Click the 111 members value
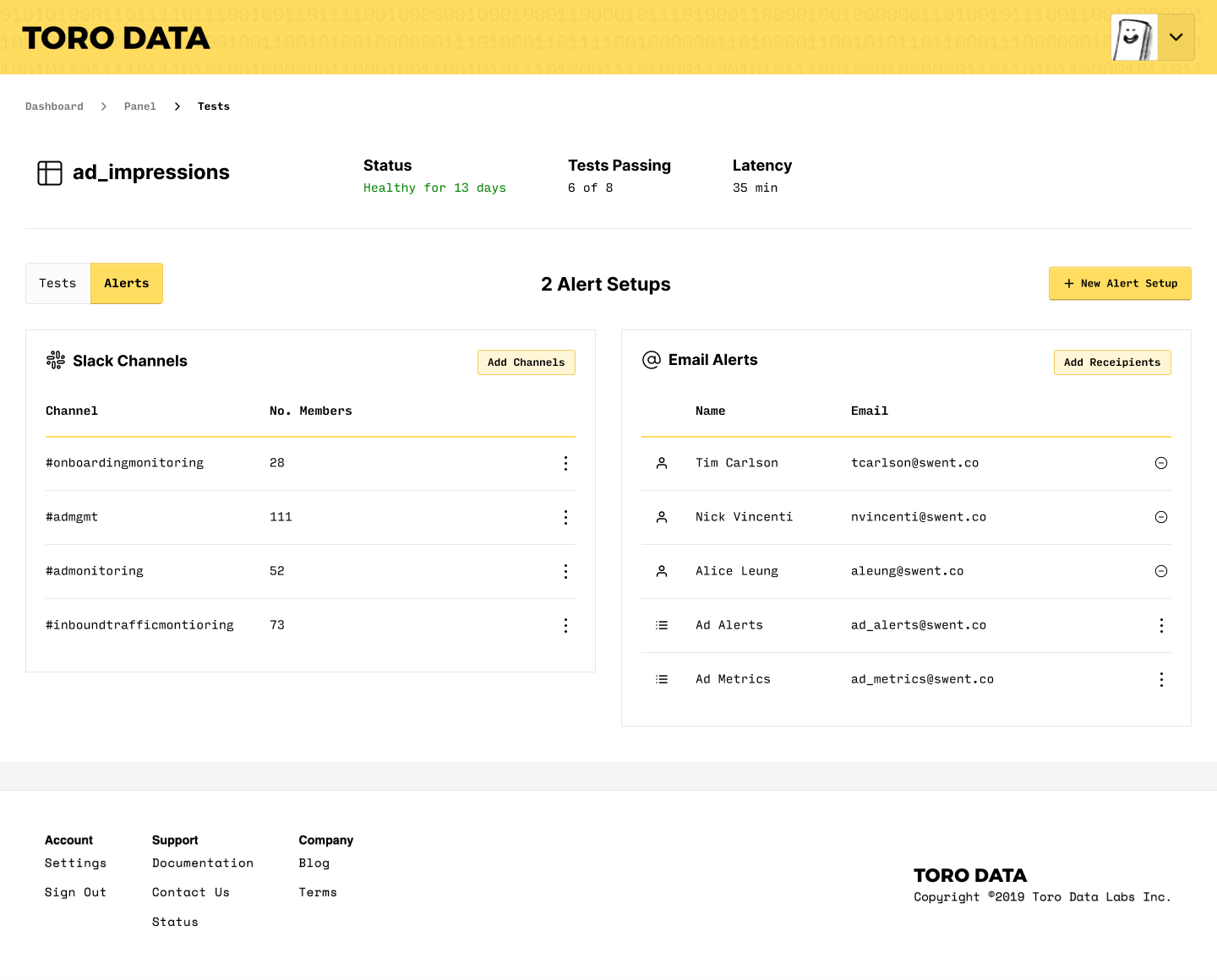The image size is (1217, 980). pyautogui.click(x=281, y=517)
